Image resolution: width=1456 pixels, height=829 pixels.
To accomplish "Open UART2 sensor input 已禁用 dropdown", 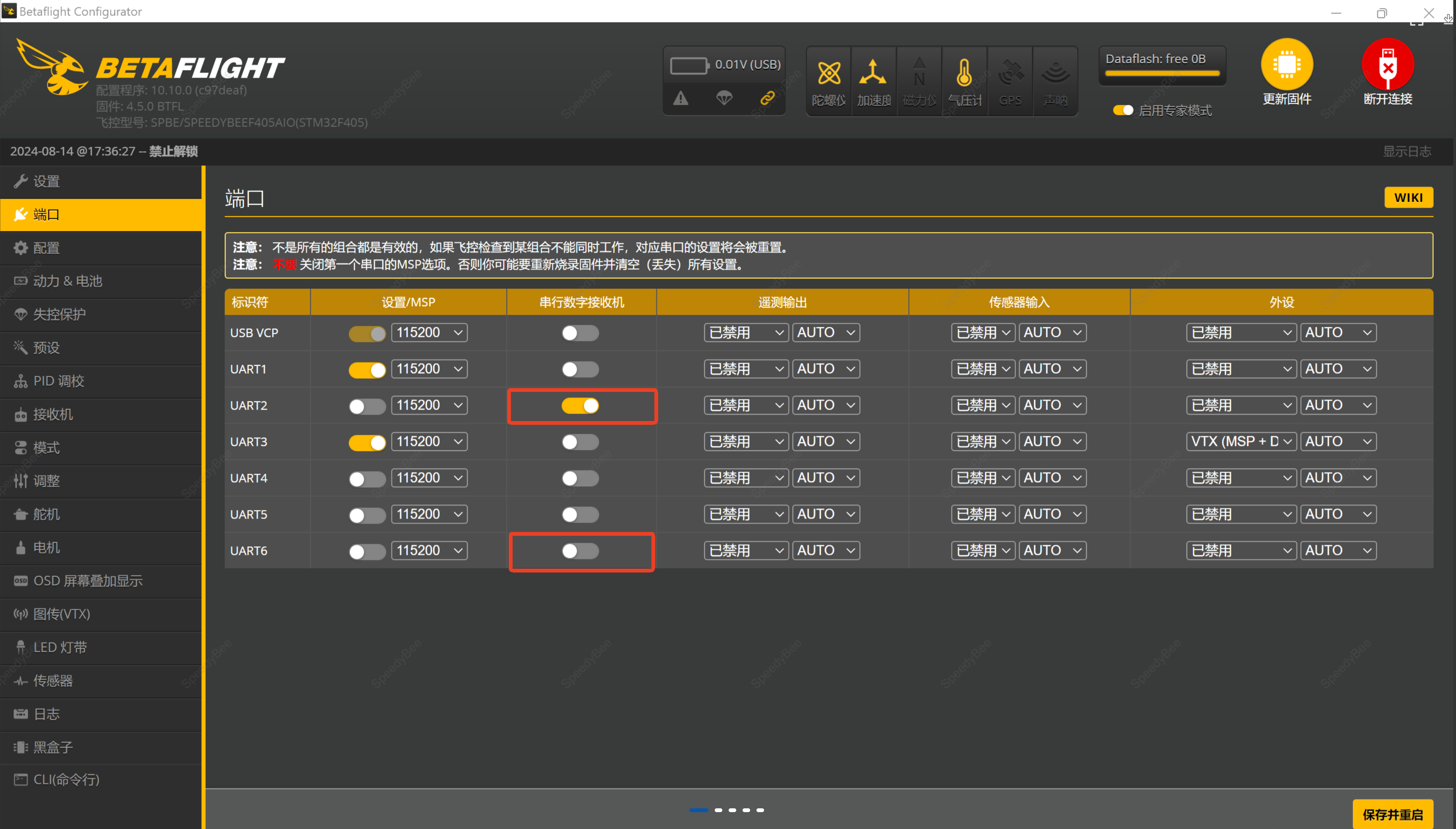I will [x=983, y=405].
